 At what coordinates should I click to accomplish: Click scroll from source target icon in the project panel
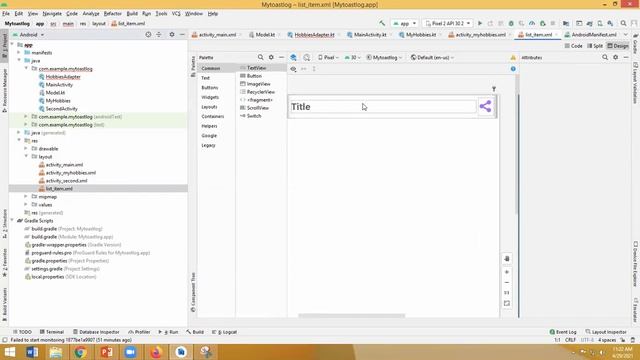tap(148, 35)
